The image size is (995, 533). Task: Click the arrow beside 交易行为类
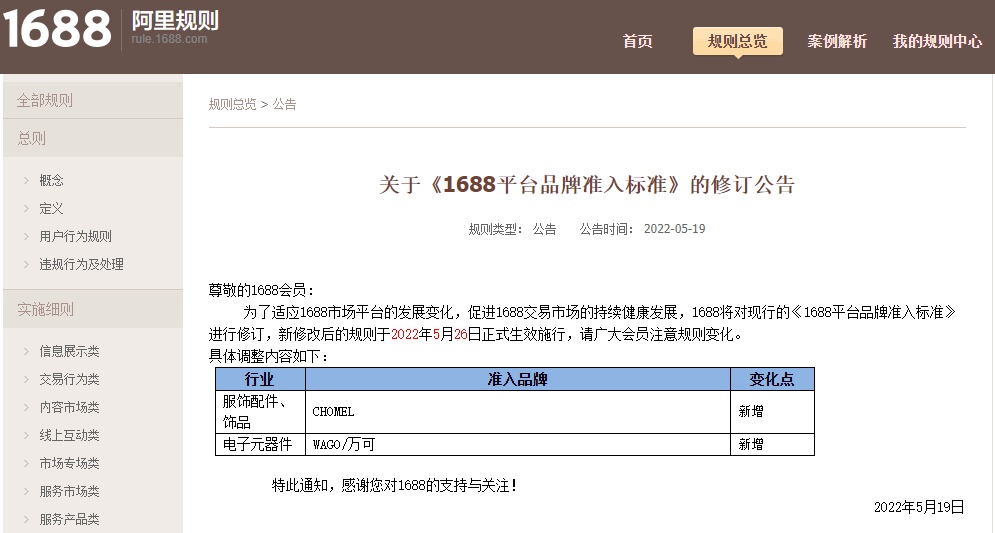tap(27, 379)
